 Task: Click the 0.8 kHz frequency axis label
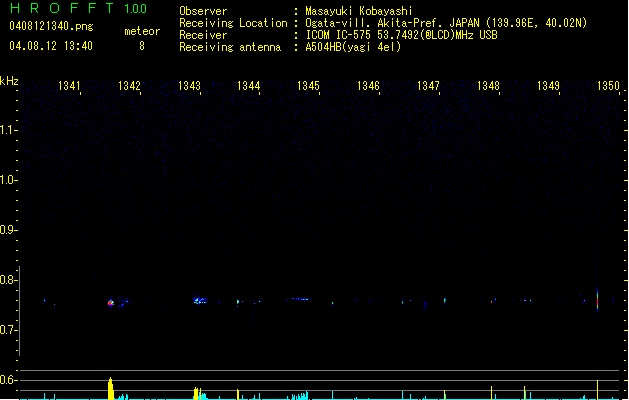7,280
